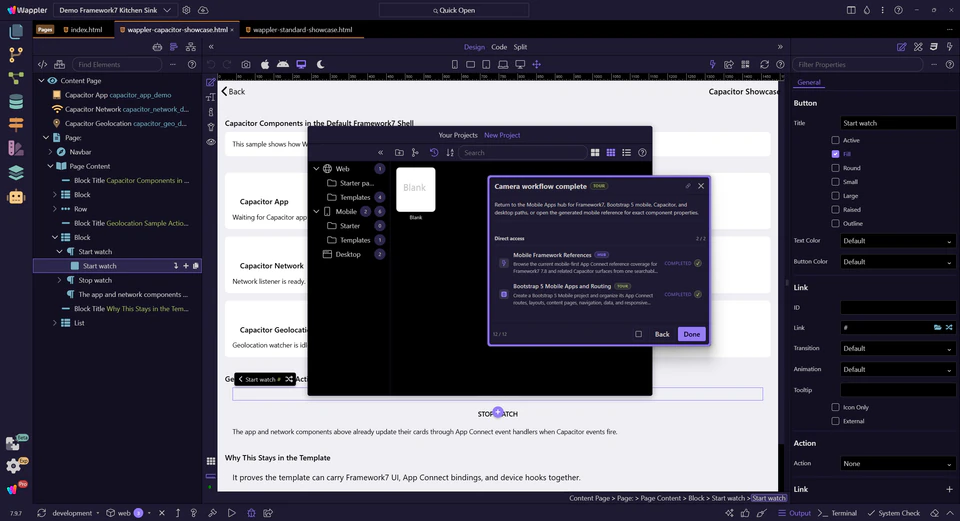960x521 pixels.
Task: Open help icon in project browser
Action: click(x=642, y=152)
